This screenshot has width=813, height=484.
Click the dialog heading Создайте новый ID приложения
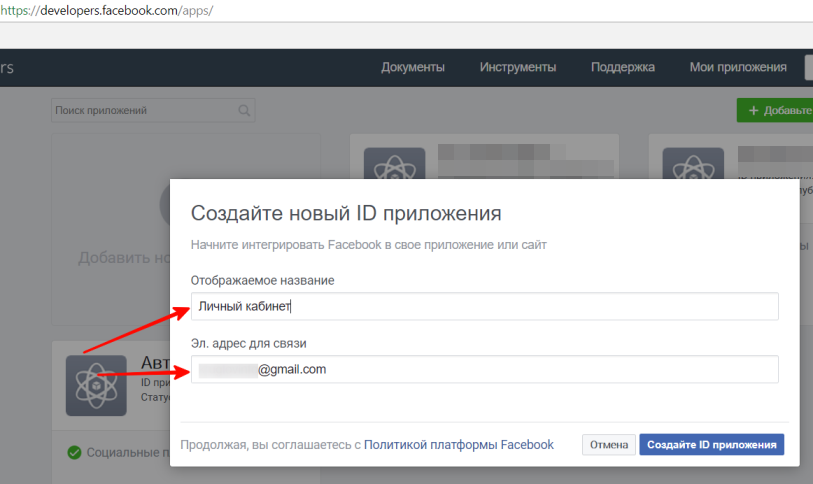(x=346, y=213)
